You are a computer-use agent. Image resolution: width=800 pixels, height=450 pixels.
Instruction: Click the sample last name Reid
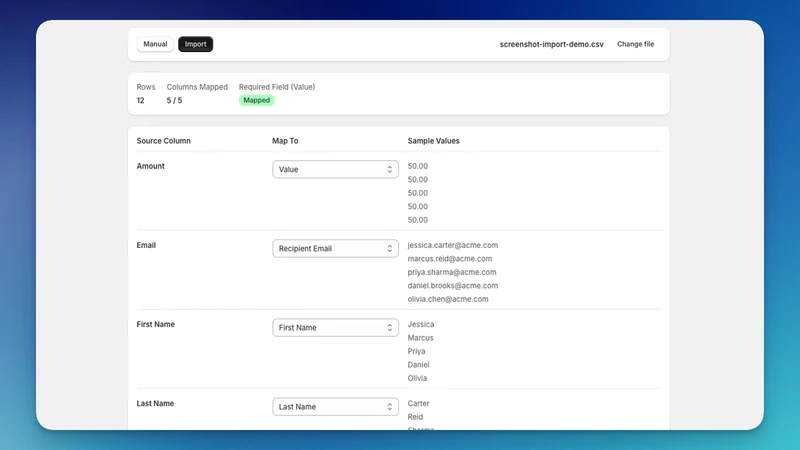415,417
